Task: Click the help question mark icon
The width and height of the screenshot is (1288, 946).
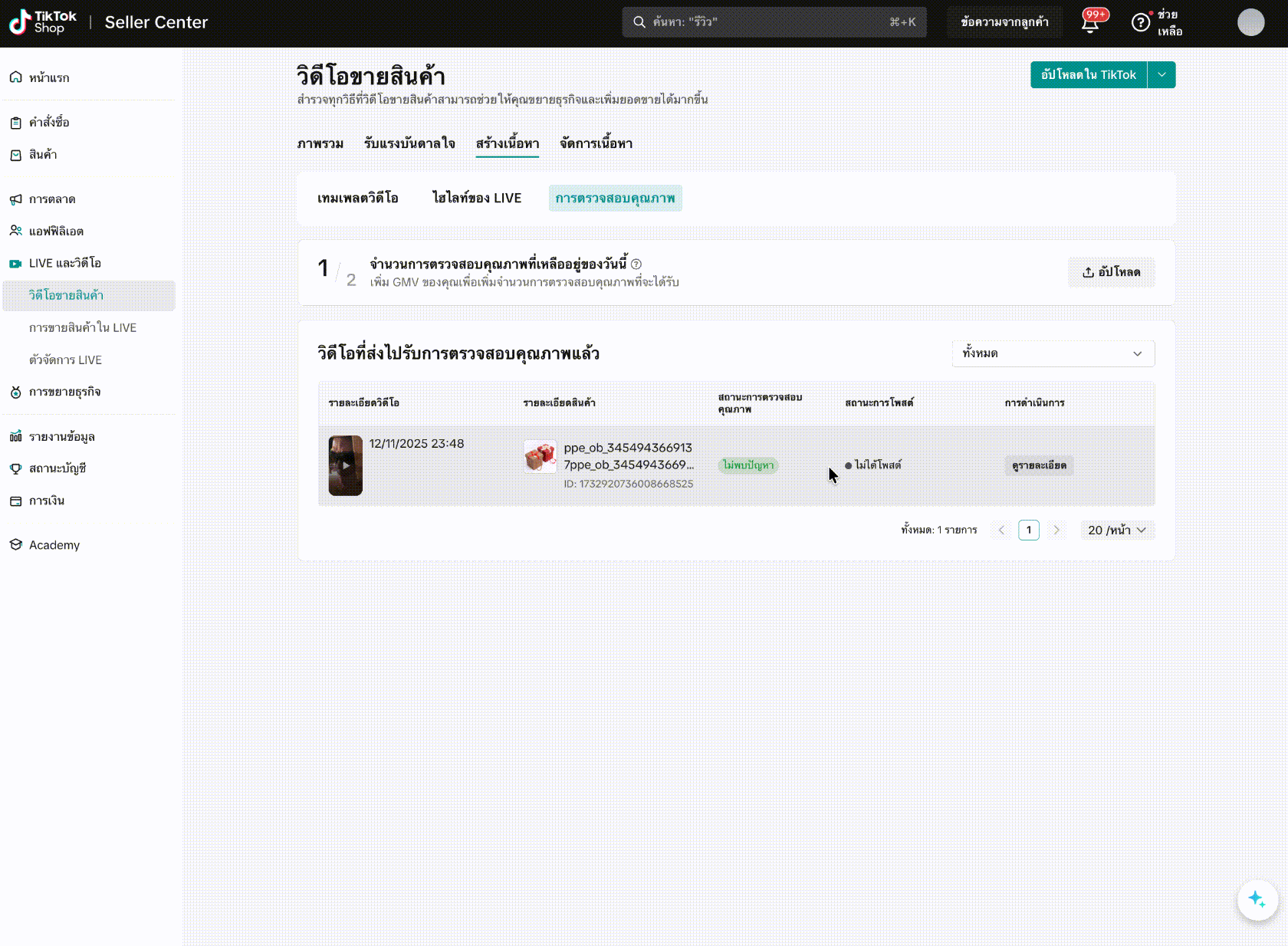Action: (x=1141, y=22)
